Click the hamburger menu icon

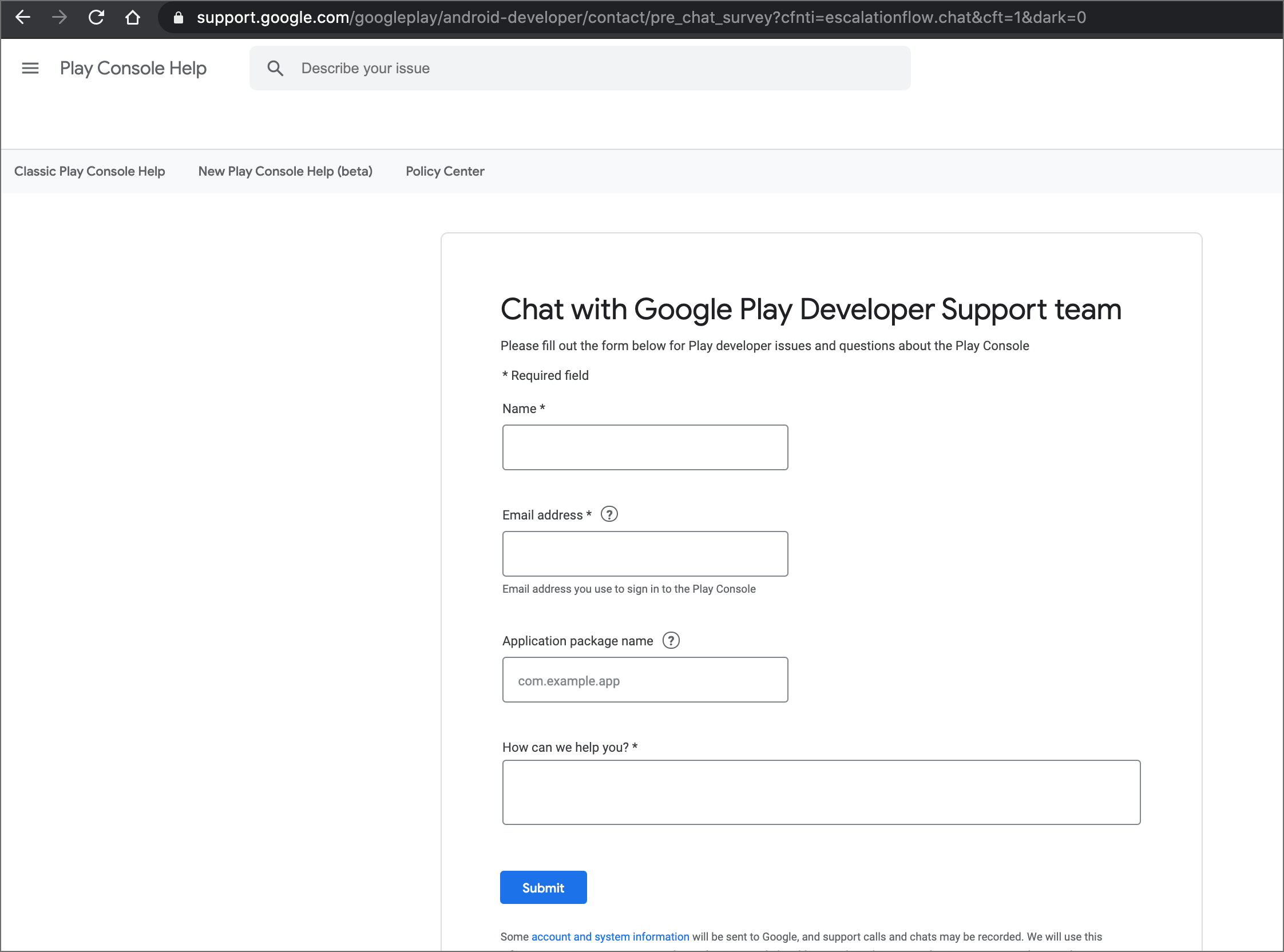tap(29, 67)
